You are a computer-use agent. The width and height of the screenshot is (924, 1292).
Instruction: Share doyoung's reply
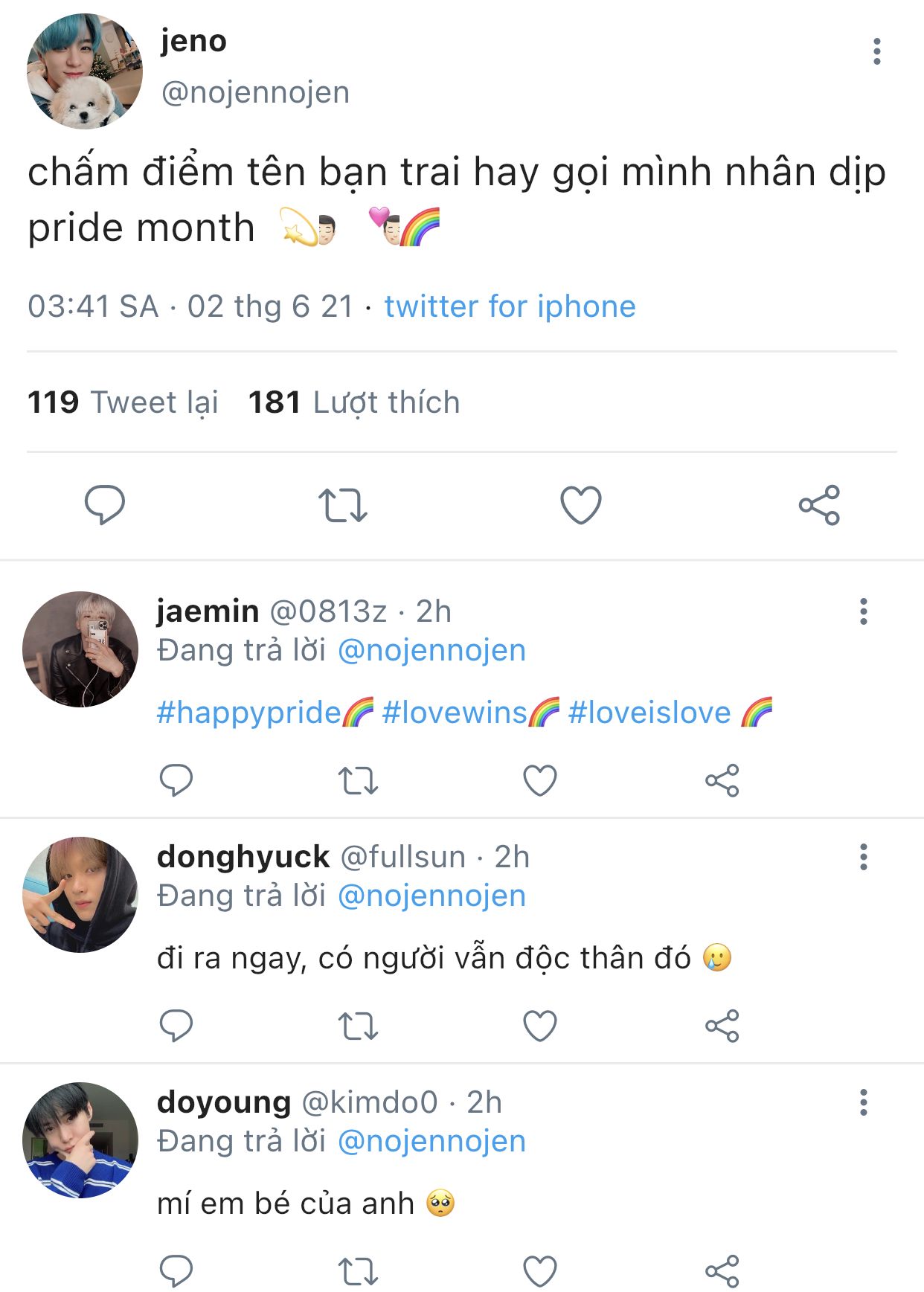pyautogui.click(x=722, y=1271)
